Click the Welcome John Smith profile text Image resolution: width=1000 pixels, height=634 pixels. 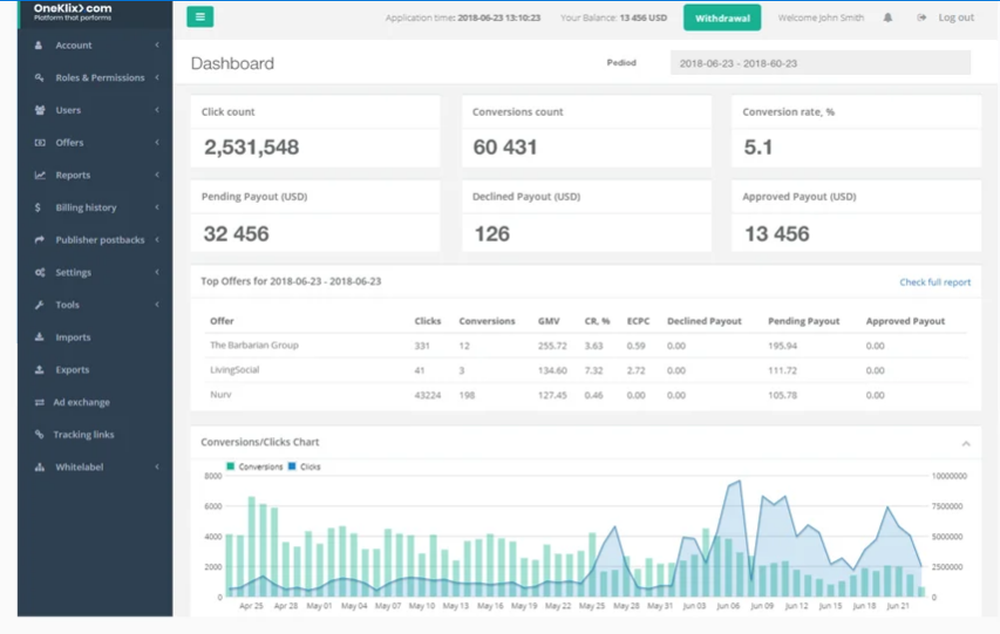[x=821, y=18]
